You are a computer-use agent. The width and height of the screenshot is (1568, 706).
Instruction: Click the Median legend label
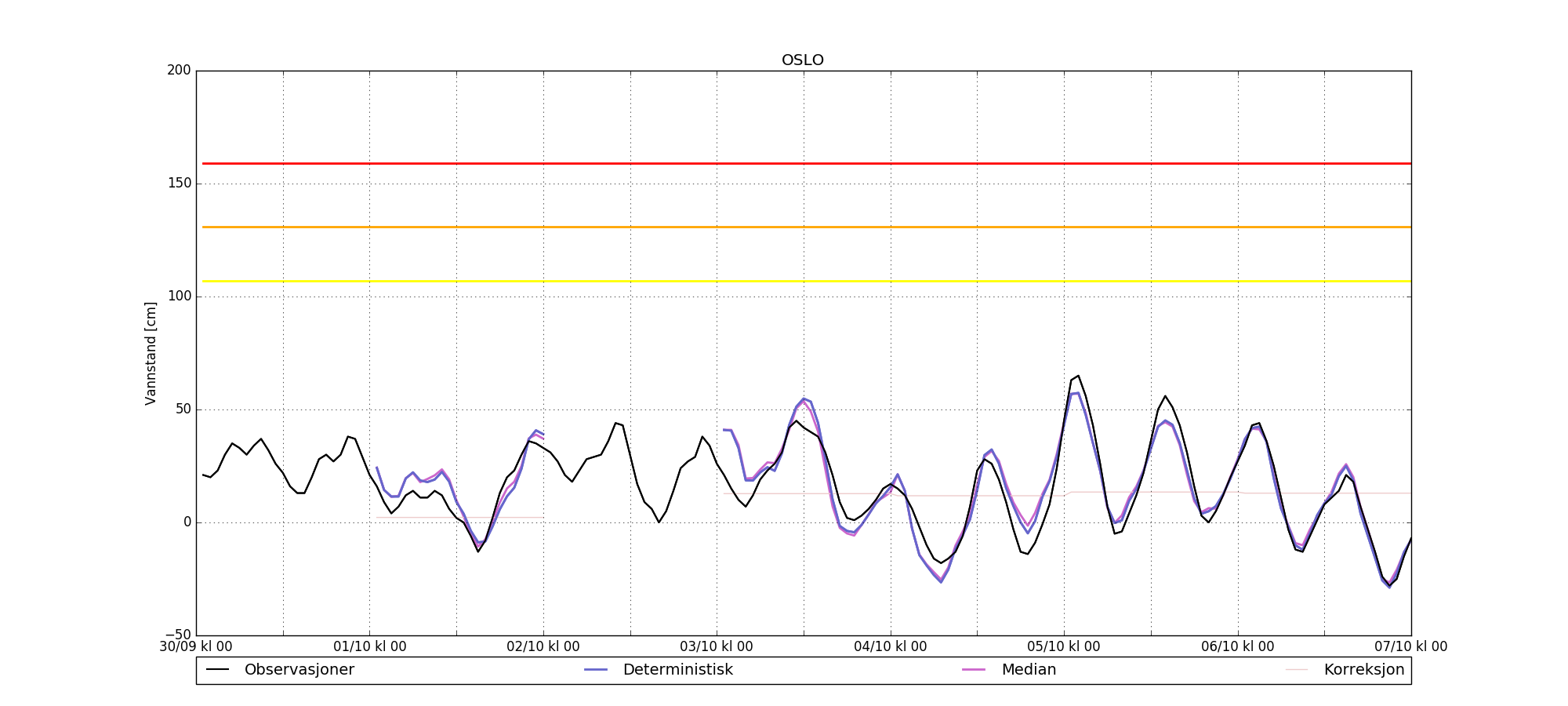click(1029, 670)
